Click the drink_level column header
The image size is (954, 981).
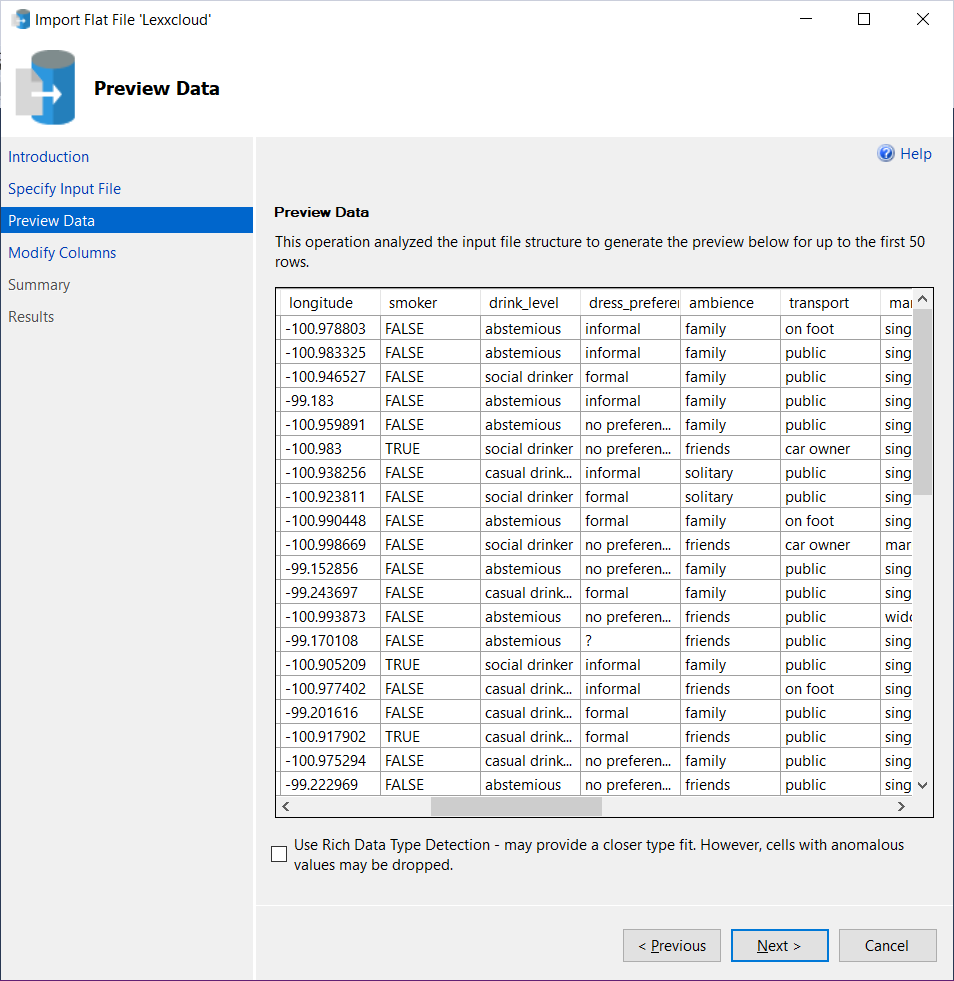(x=530, y=303)
